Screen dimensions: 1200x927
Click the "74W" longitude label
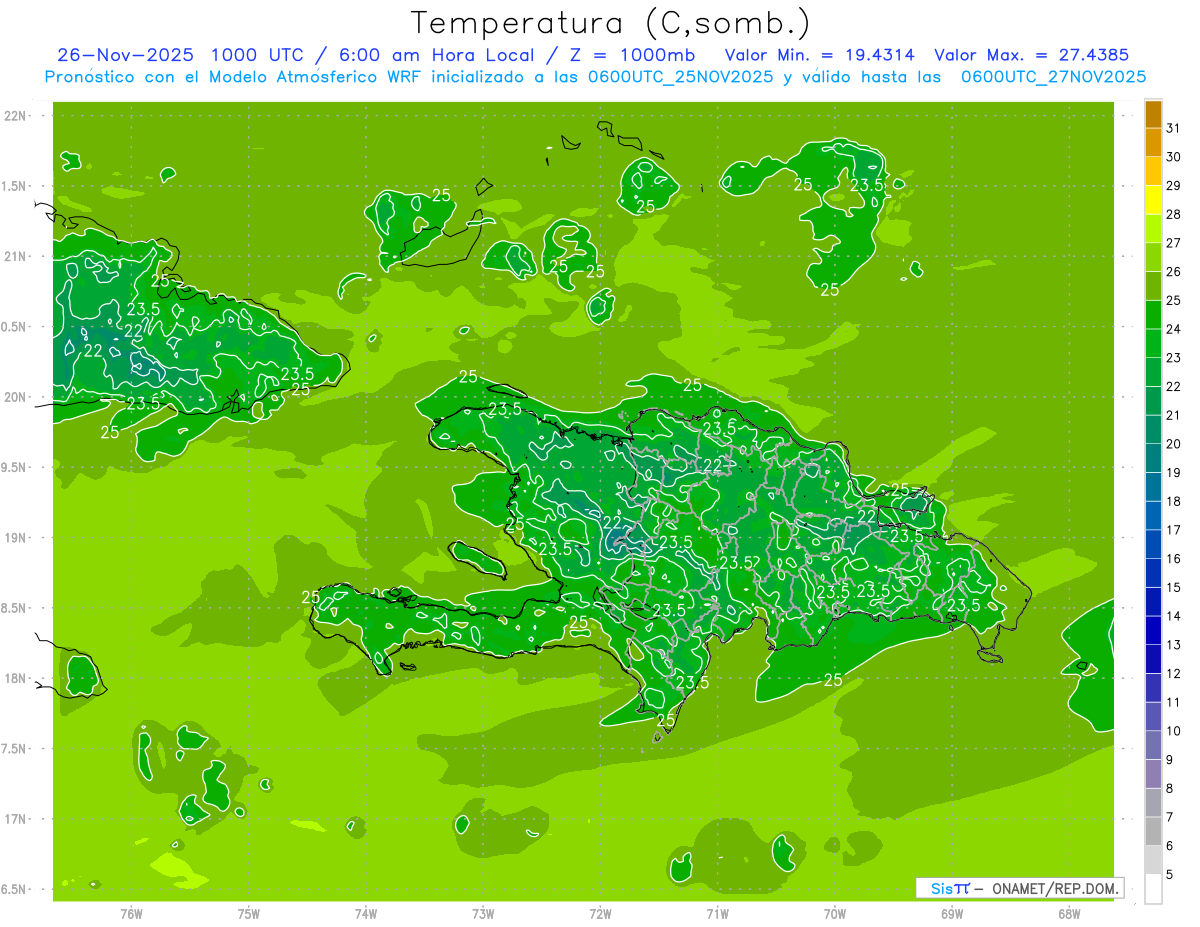(366, 914)
